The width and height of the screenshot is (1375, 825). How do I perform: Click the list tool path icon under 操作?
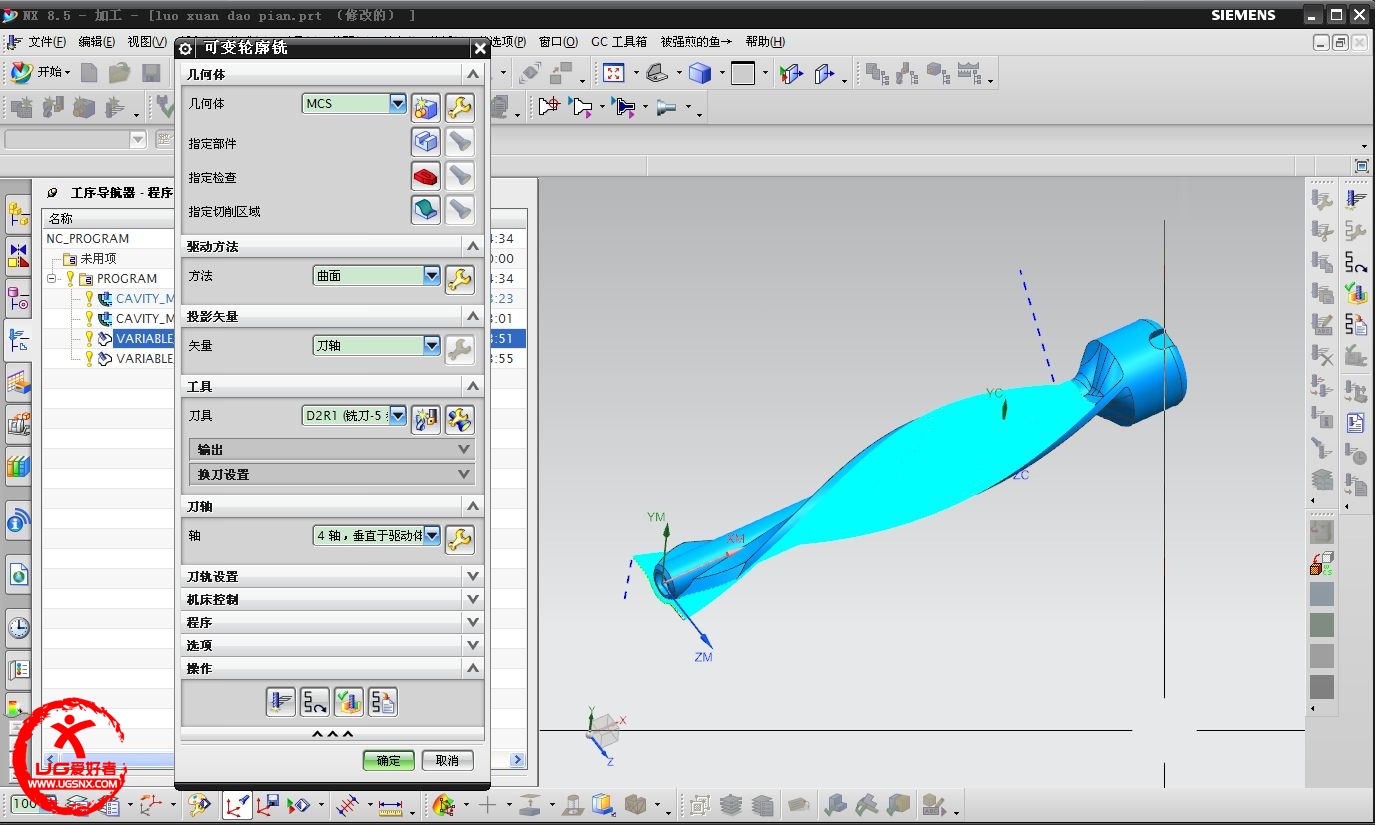(383, 702)
